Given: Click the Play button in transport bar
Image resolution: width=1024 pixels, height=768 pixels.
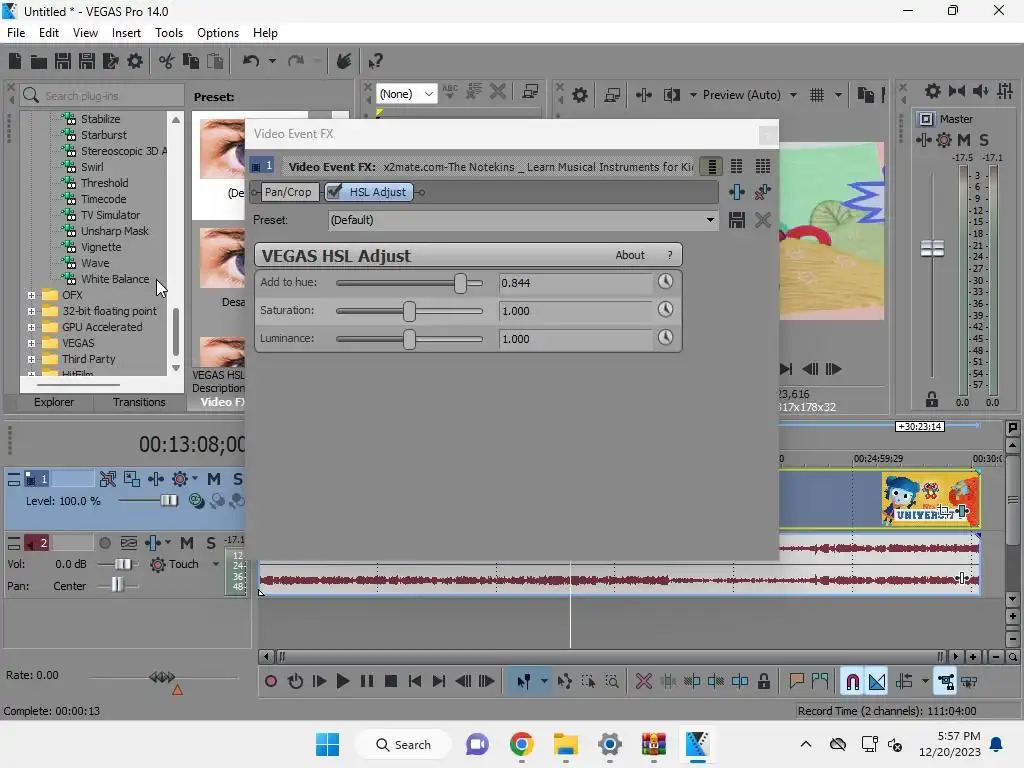Looking at the screenshot, I should [x=342, y=682].
